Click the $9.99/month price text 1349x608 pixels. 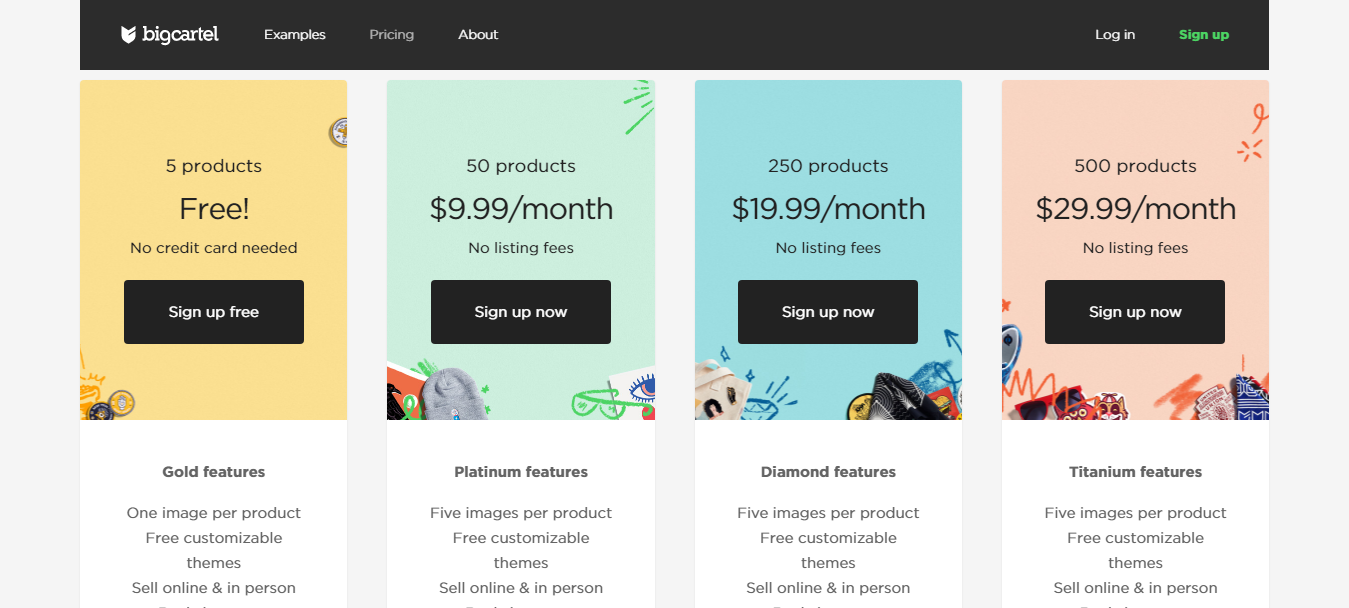[x=521, y=209]
